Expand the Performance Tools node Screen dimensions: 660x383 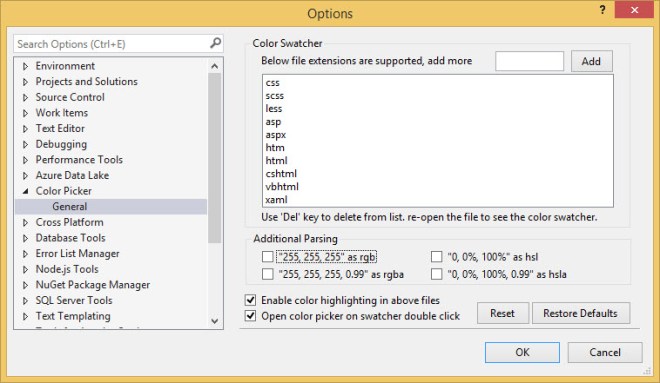coord(25,160)
